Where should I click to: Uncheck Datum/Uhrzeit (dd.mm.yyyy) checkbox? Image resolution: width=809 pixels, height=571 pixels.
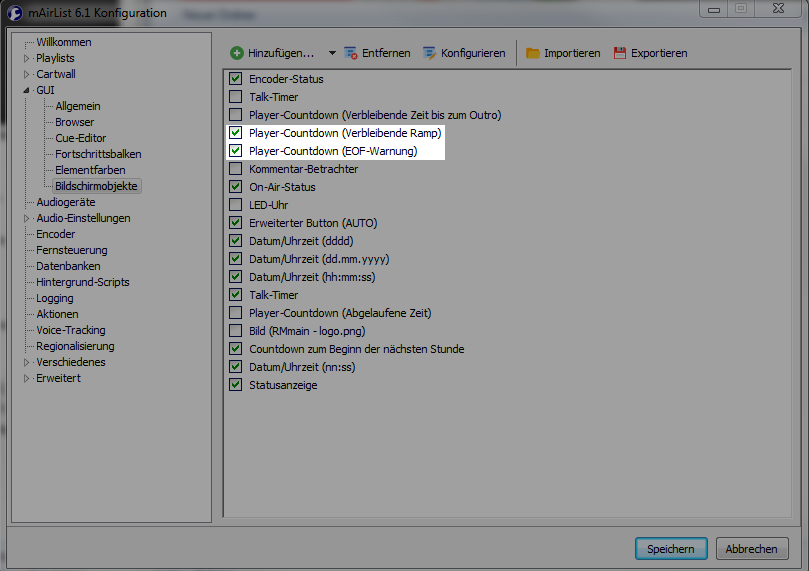[x=236, y=259]
